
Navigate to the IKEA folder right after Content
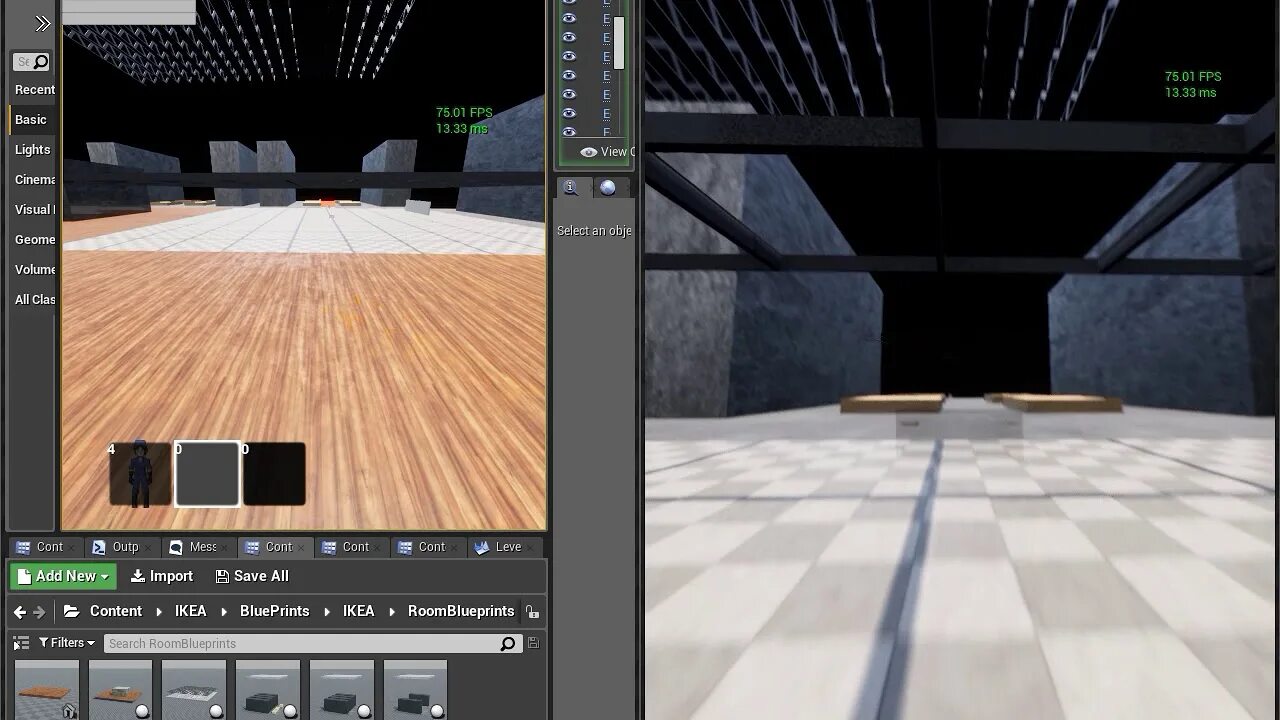click(x=191, y=611)
